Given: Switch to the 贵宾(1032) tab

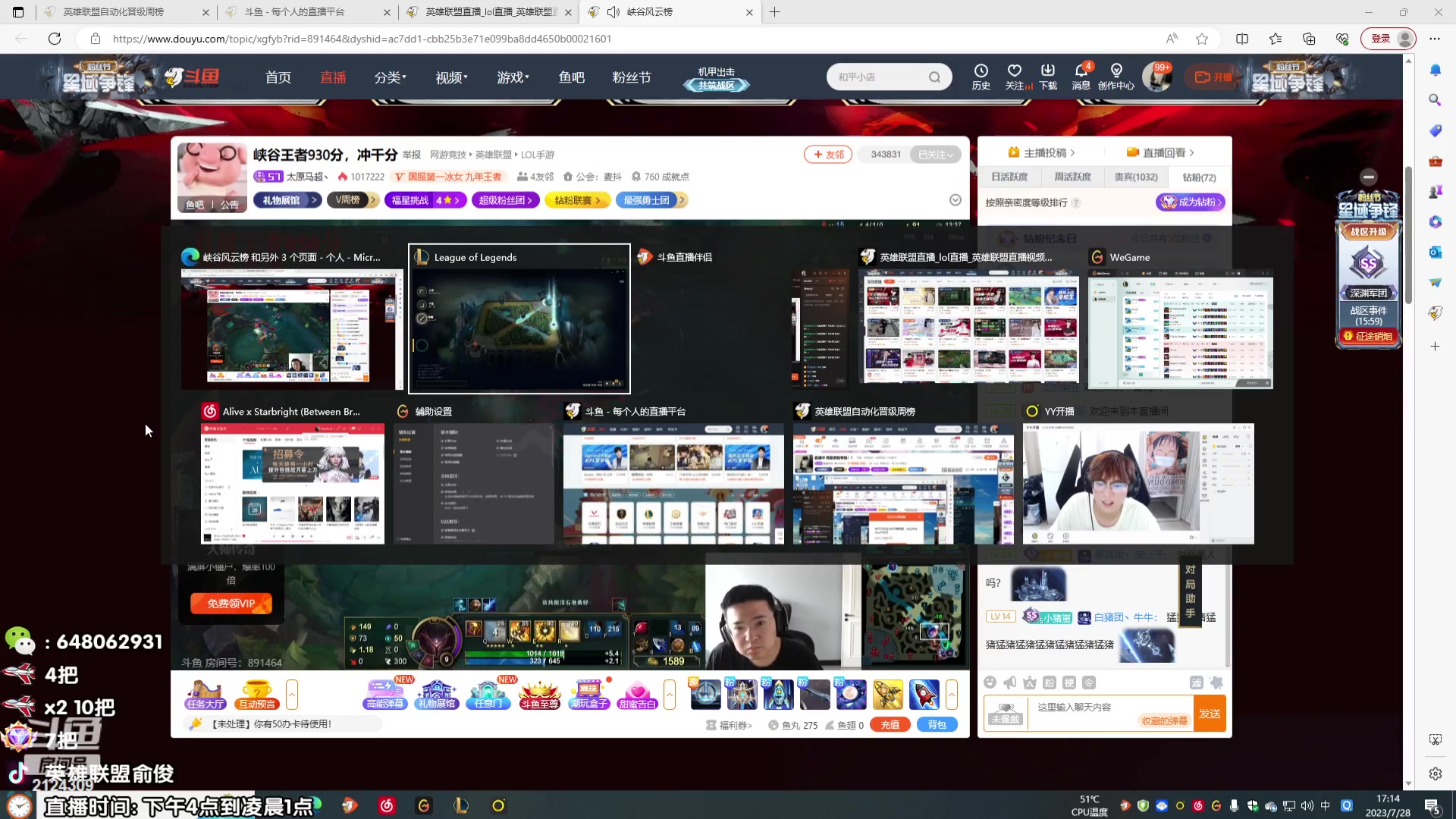Looking at the screenshot, I should pyautogui.click(x=1136, y=177).
